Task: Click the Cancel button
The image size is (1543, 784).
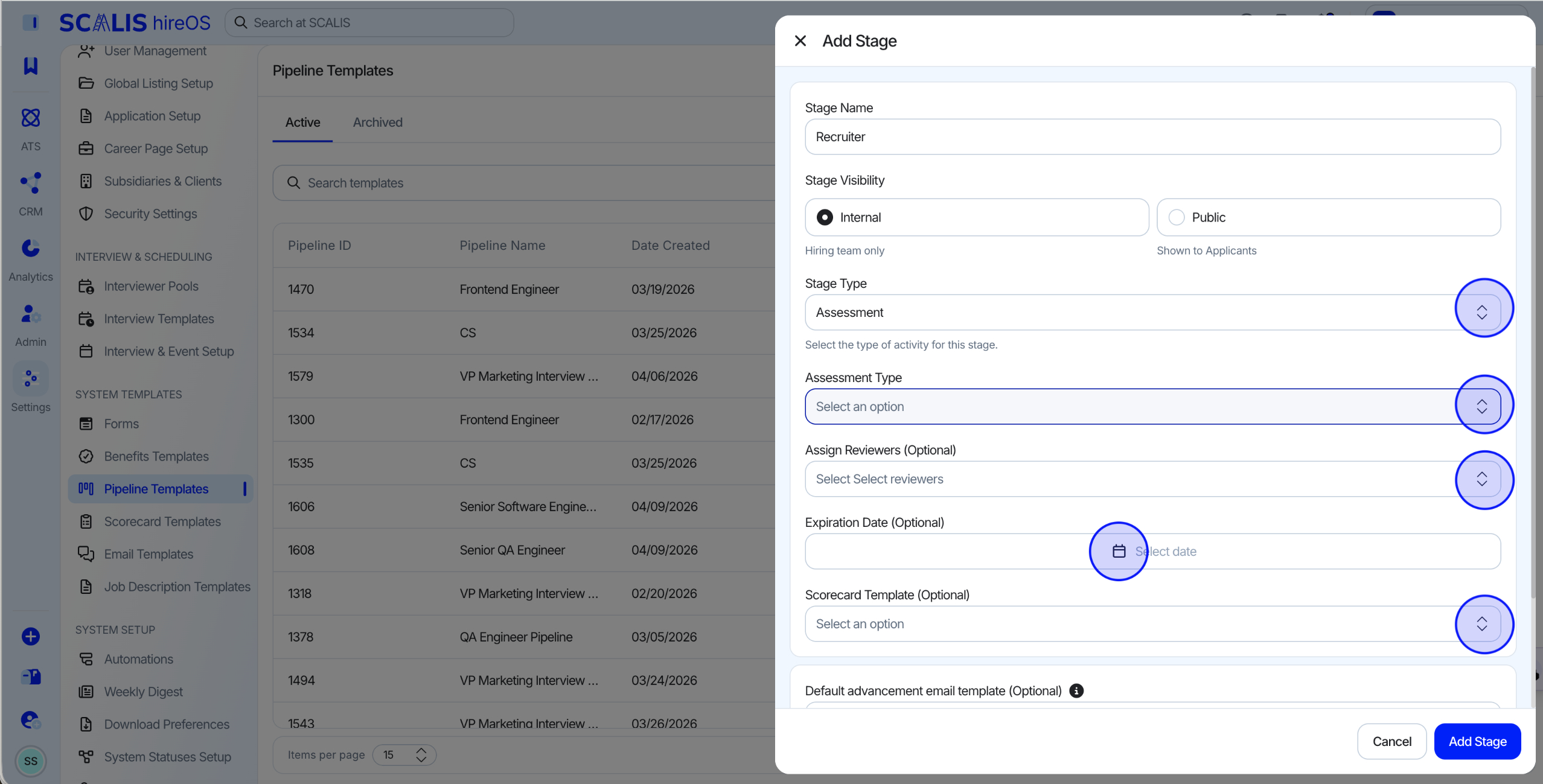Action: (x=1391, y=741)
